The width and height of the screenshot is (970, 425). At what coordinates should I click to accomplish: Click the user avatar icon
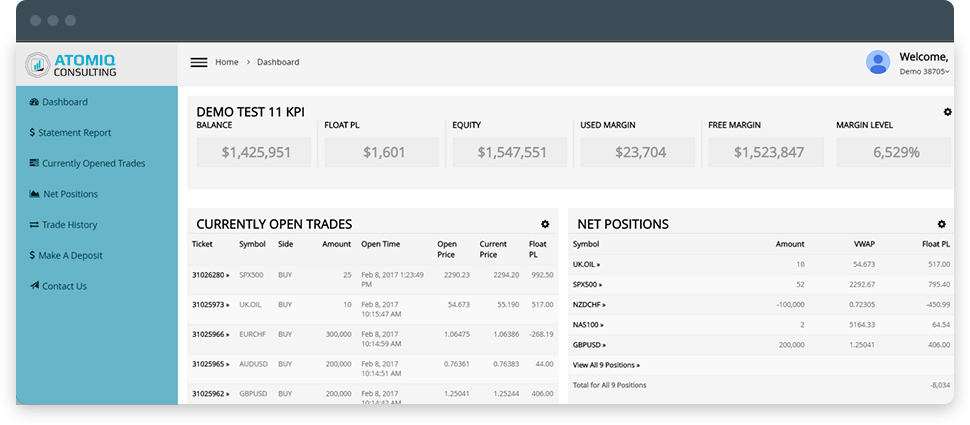point(878,62)
